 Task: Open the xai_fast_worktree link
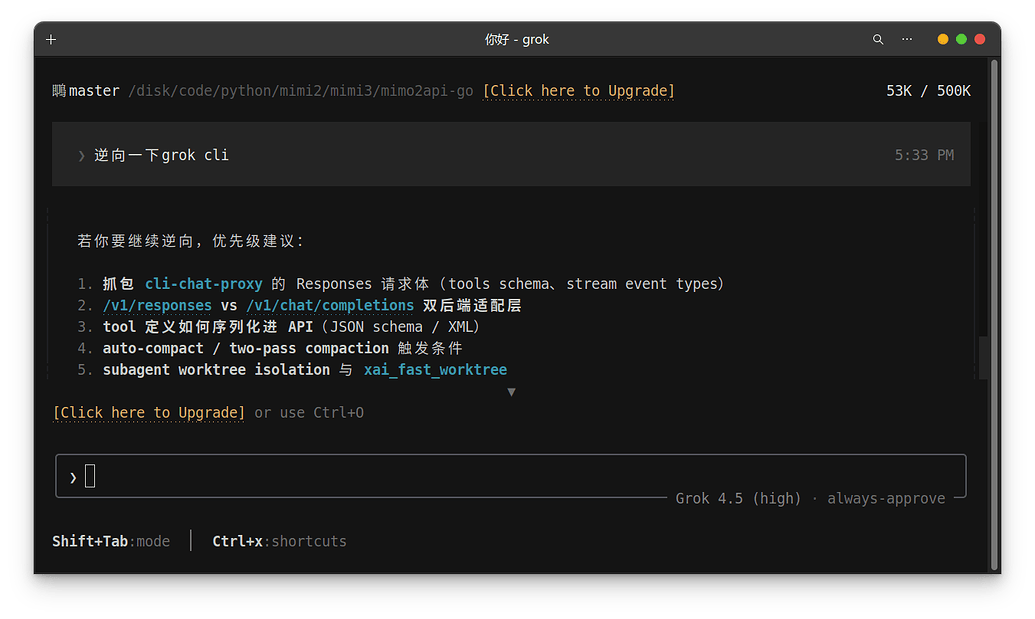435,370
